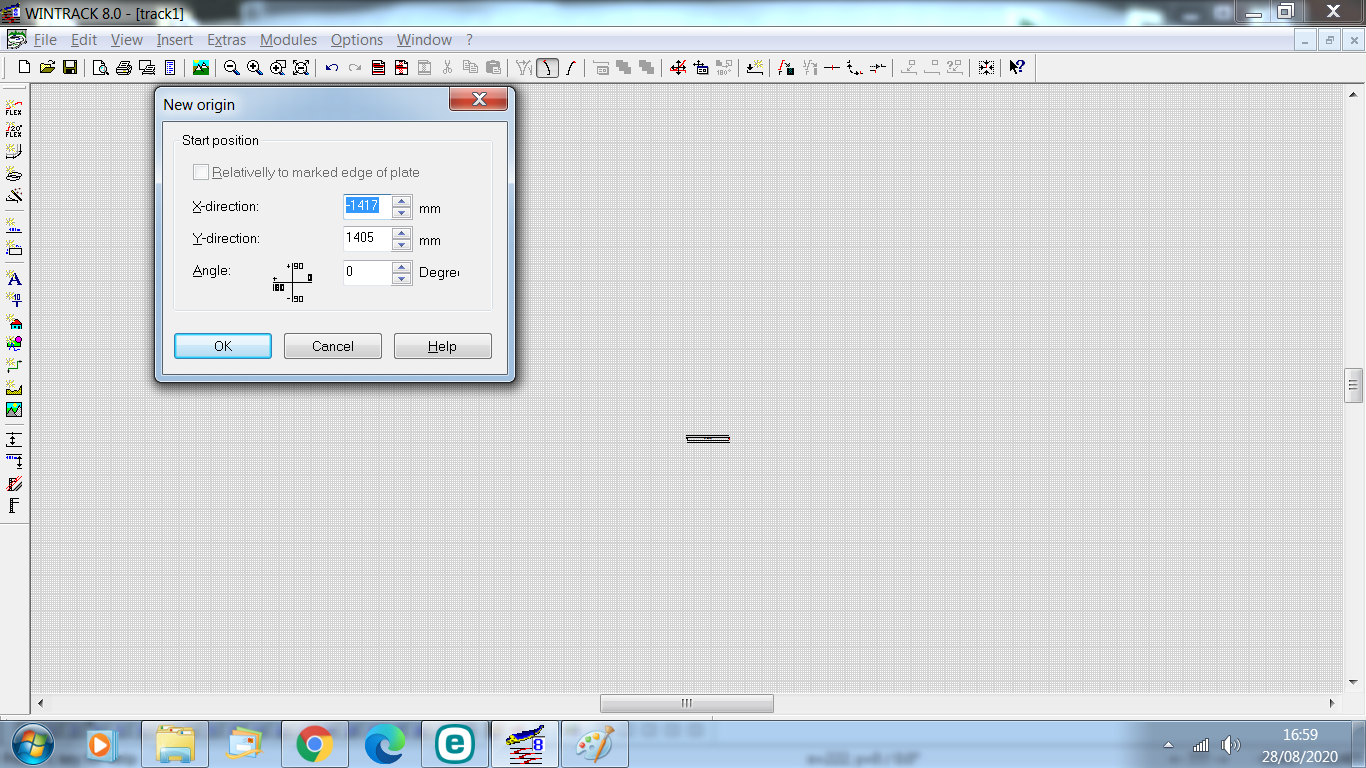Increase X-direction value with up arrow
Viewport: 1366px width, 768px height.
[402, 201]
